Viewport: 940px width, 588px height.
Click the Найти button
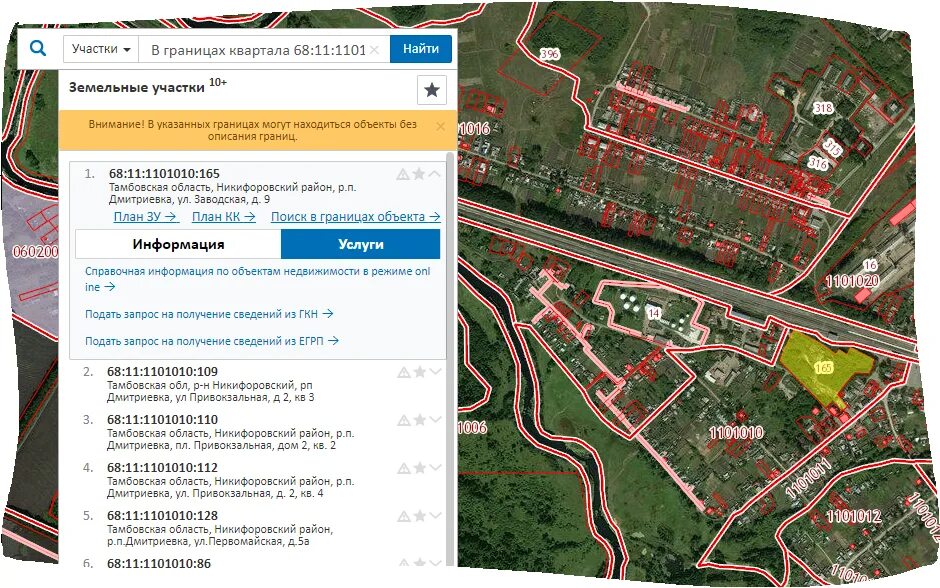click(421, 47)
